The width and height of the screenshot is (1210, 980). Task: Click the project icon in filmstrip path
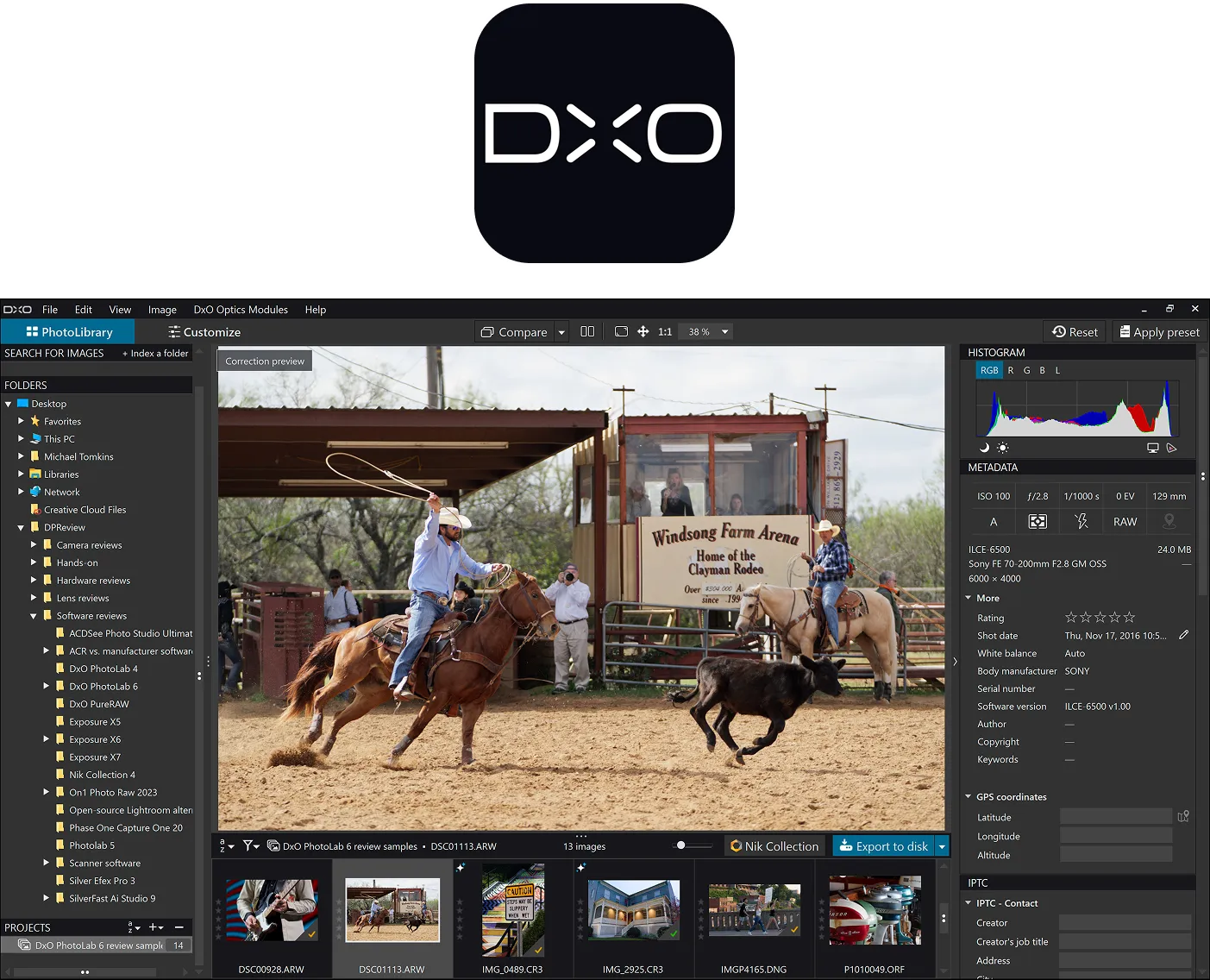273,846
